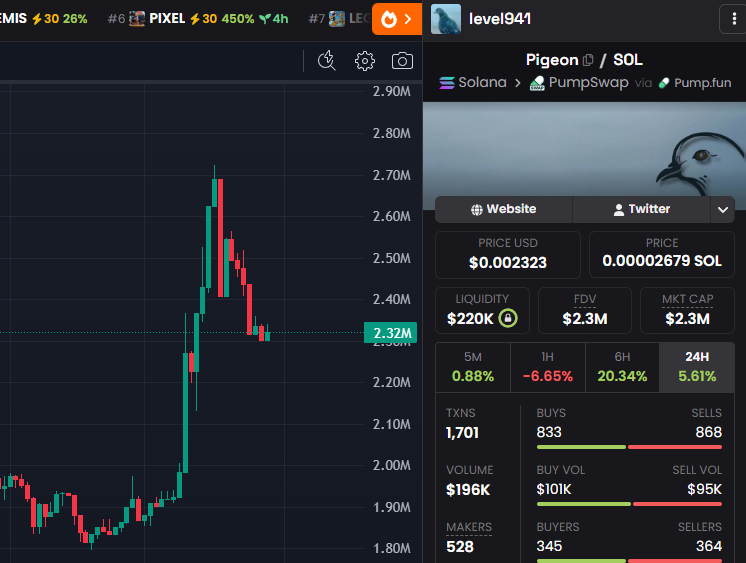Click the 2.70M price axis label
The height and width of the screenshot is (563, 746).
coord(392,175)
